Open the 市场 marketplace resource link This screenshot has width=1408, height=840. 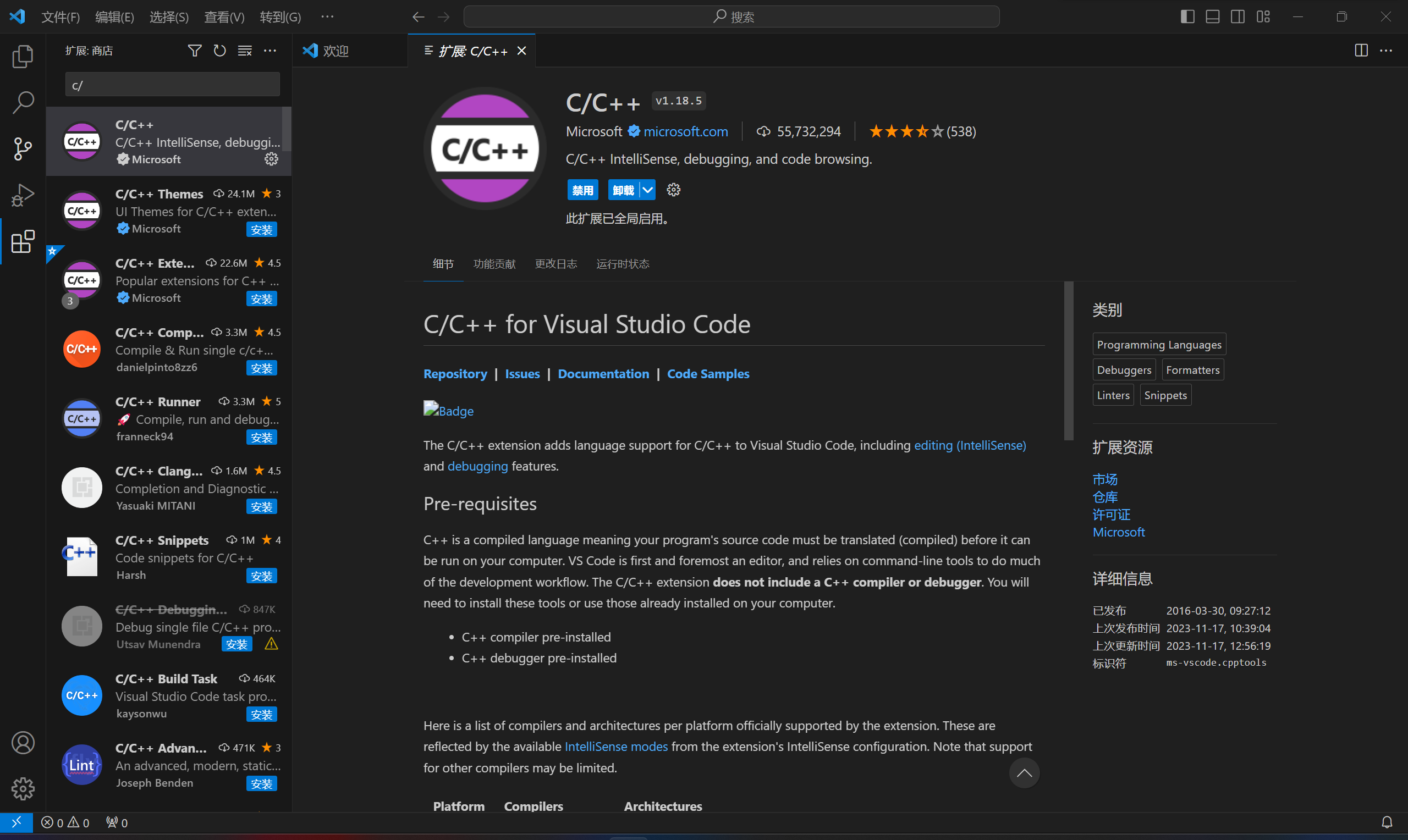coord(1104,479)
